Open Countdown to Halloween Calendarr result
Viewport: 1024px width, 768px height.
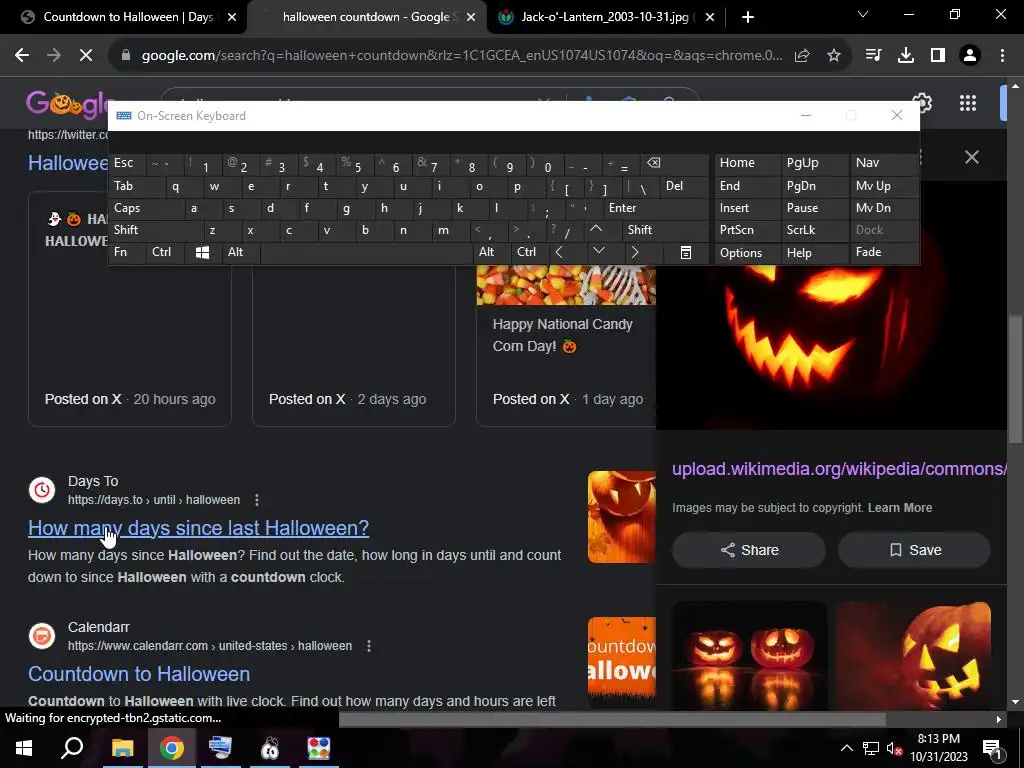[139, 674]
